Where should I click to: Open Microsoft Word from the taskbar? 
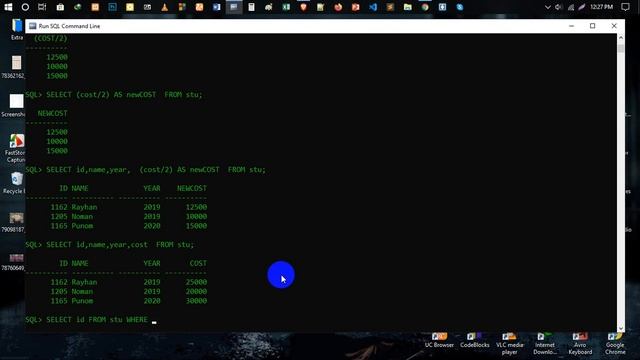pyautogui.click(x=217, y=7)
